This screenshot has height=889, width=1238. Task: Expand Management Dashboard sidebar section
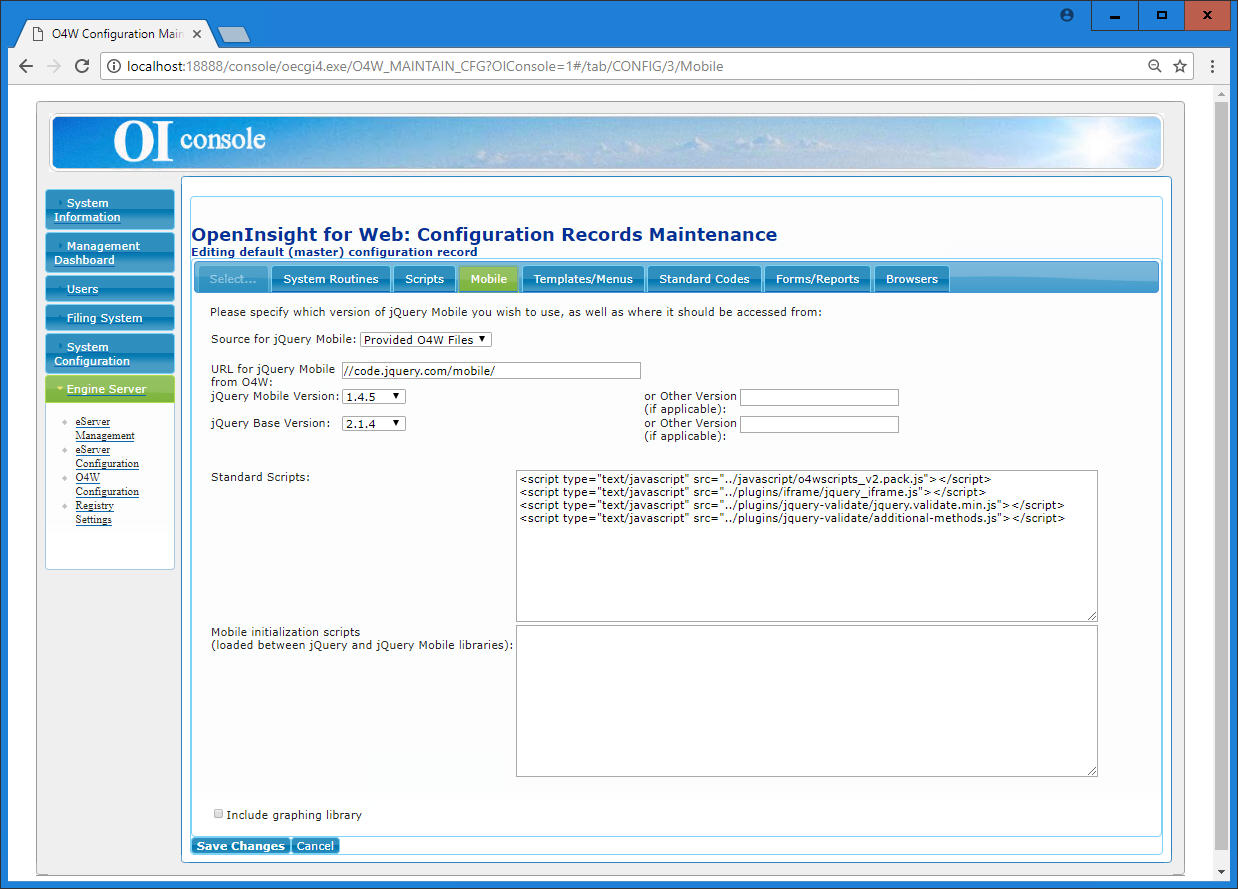tap(110, 253)
